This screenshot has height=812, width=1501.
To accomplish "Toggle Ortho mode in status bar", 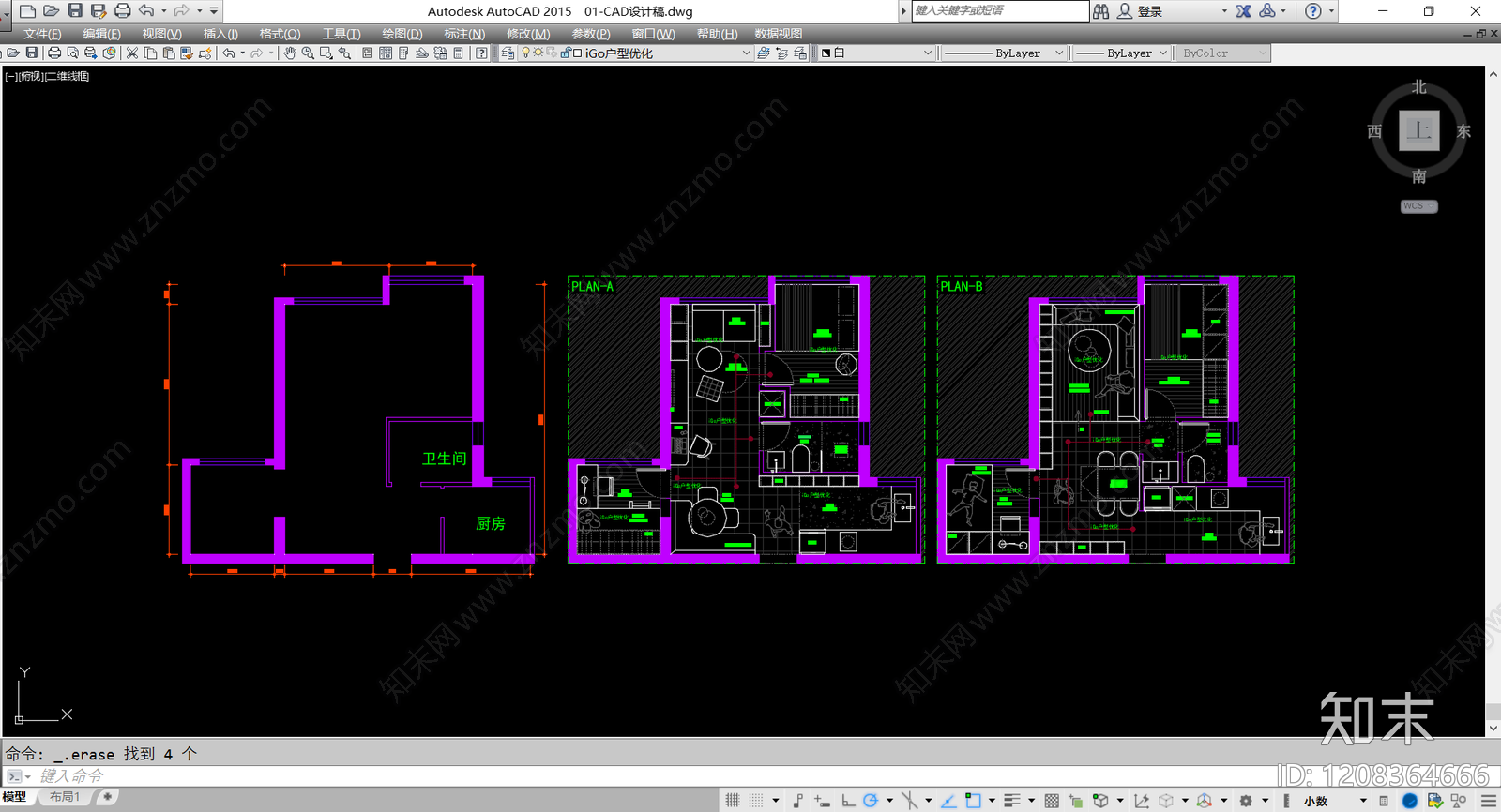I will coord(848,801).
